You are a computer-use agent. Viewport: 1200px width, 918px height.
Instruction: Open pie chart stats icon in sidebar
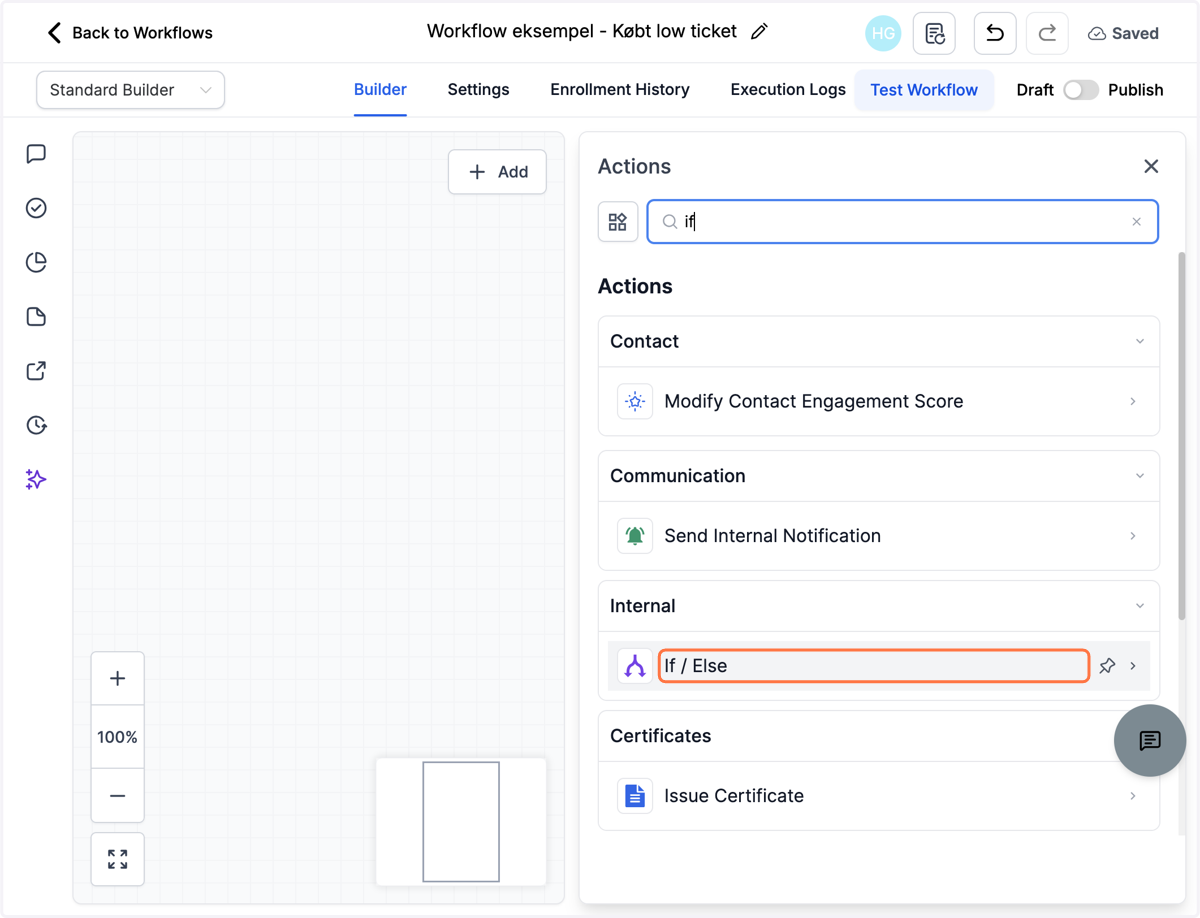click(x=36, y=262)
